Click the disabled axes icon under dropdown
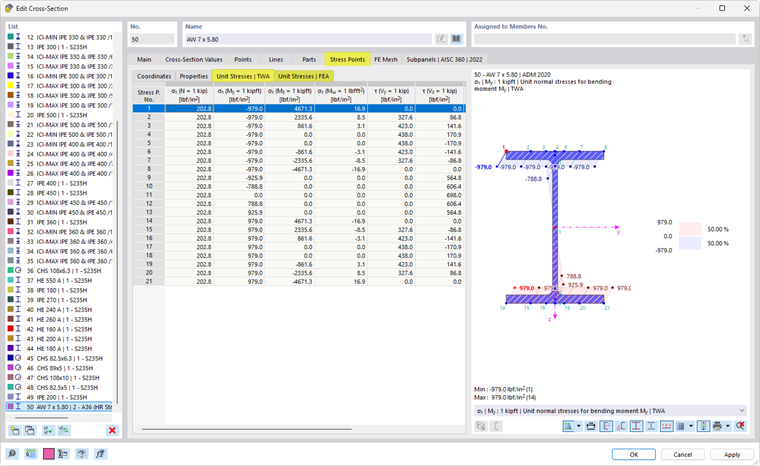This screenshot has height=466, width=760. tap(481, 426)
